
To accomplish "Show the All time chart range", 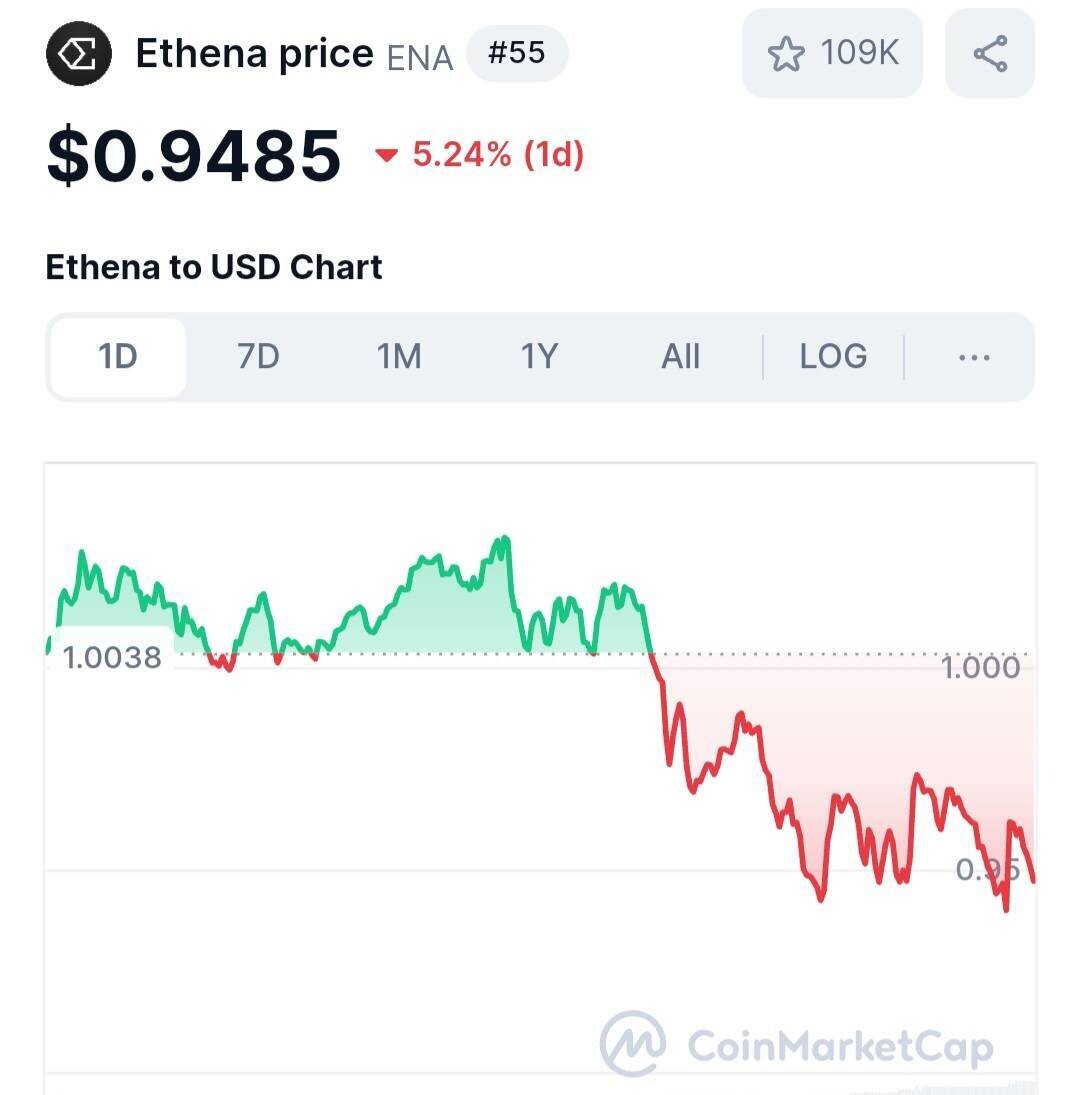I will [x=680, y=357].
